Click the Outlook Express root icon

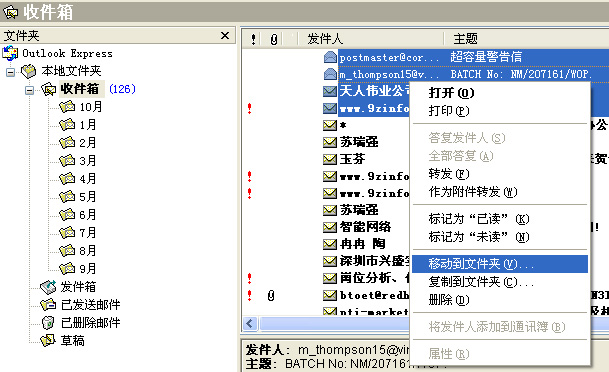[x=10, y=53]
